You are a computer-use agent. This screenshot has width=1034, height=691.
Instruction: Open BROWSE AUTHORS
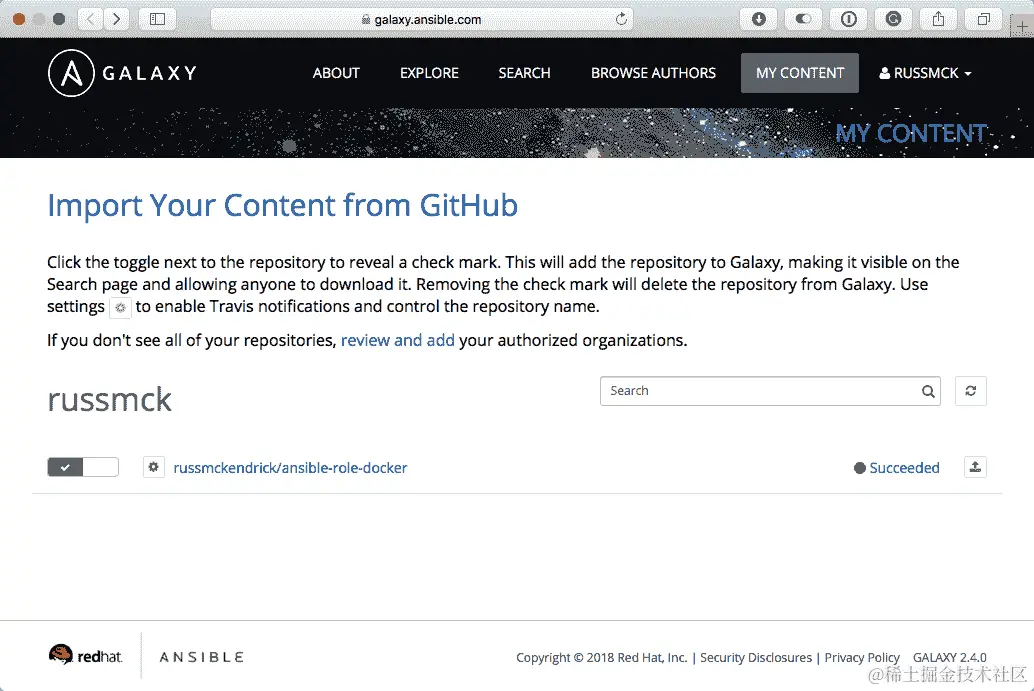click(x=654, y=73)
